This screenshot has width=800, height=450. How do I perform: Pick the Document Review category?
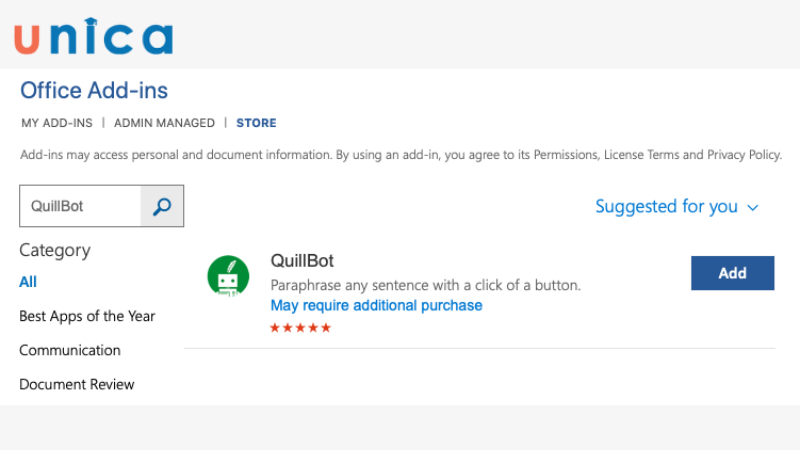(77, 384)
